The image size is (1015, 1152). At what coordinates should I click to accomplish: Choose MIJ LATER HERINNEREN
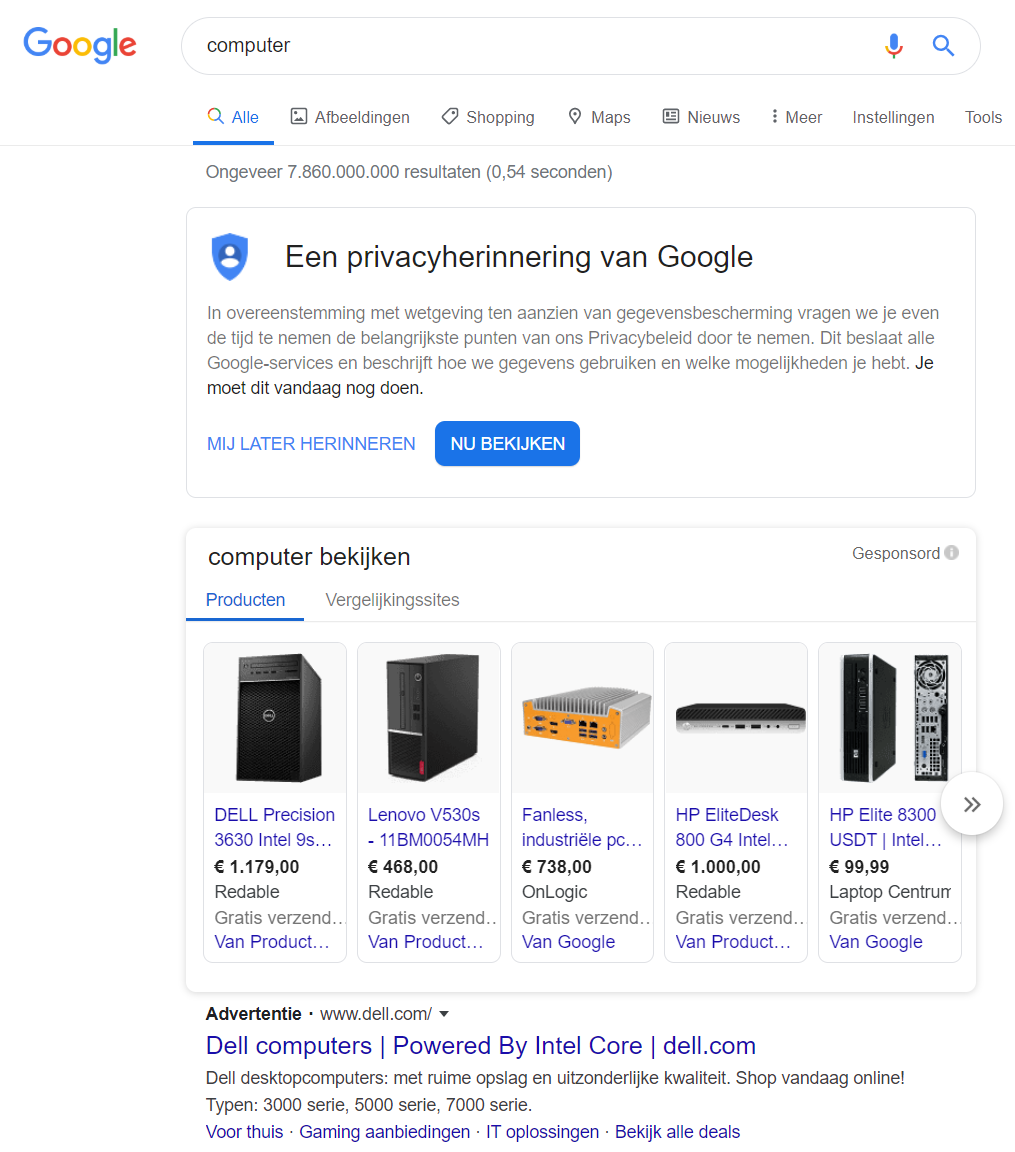pyautogui.click(x=311, y=444)
